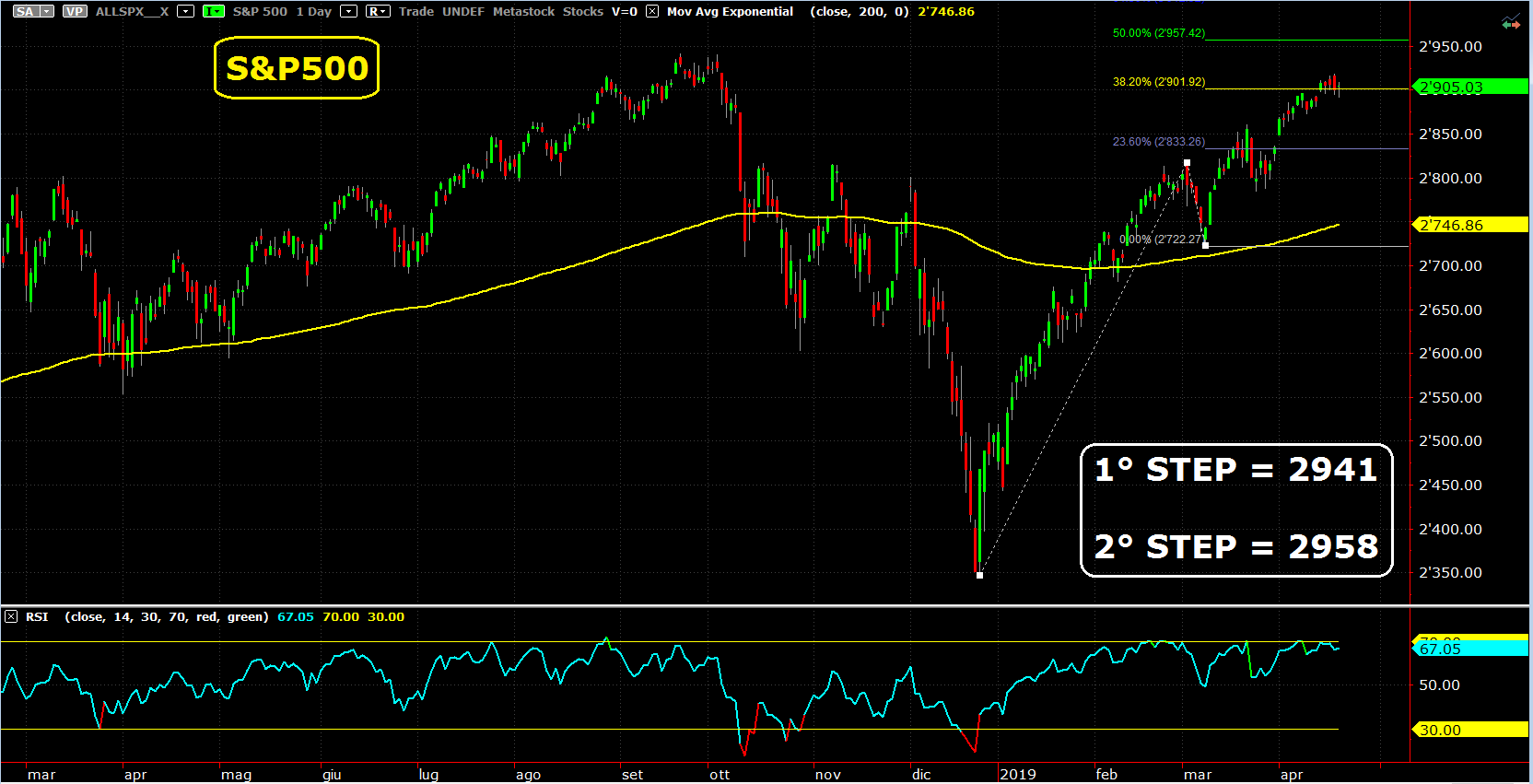
Task: Click the RSI indicator name
Action: point(37,617)
